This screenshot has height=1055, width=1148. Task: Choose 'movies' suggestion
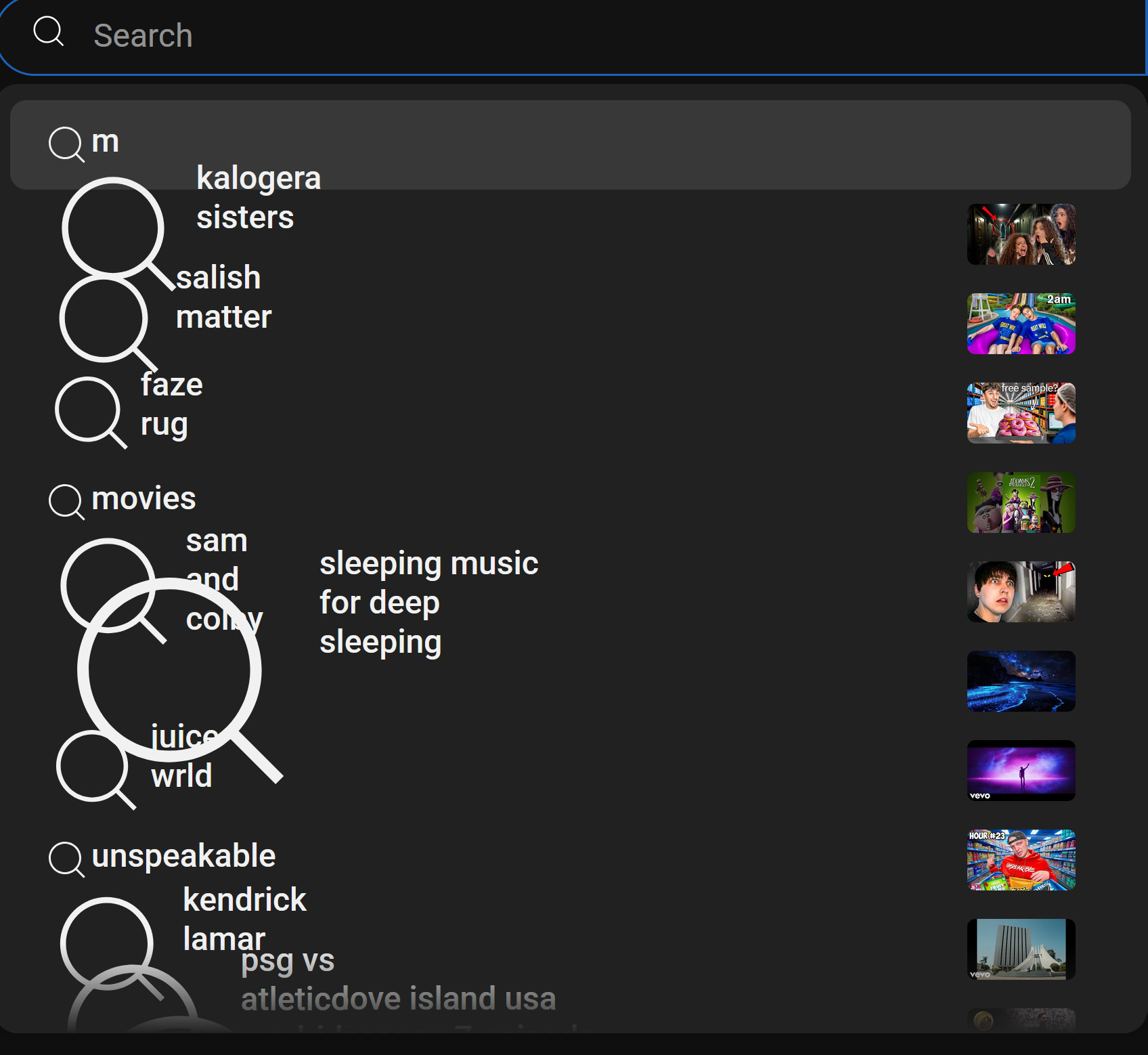pyautogui.click(x=143, y=499)
